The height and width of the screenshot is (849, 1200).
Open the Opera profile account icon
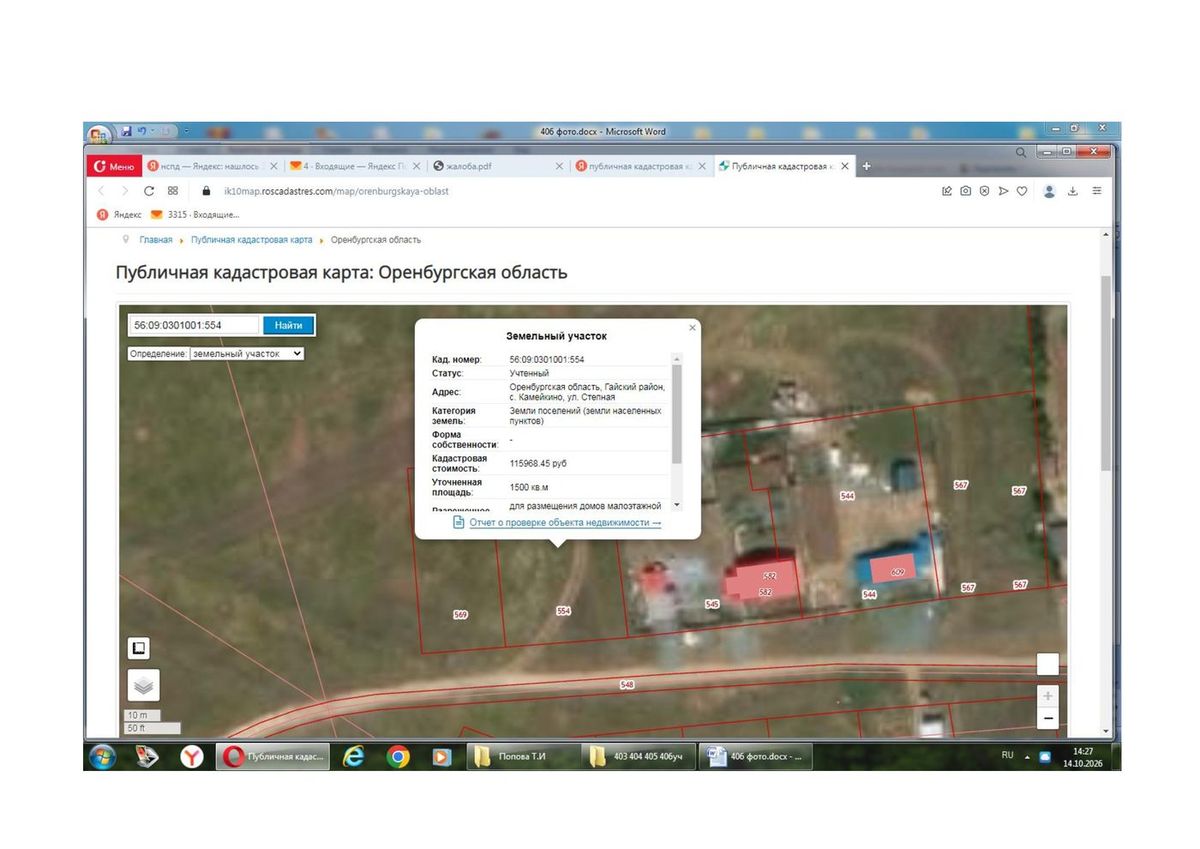tap(1049, 191)
